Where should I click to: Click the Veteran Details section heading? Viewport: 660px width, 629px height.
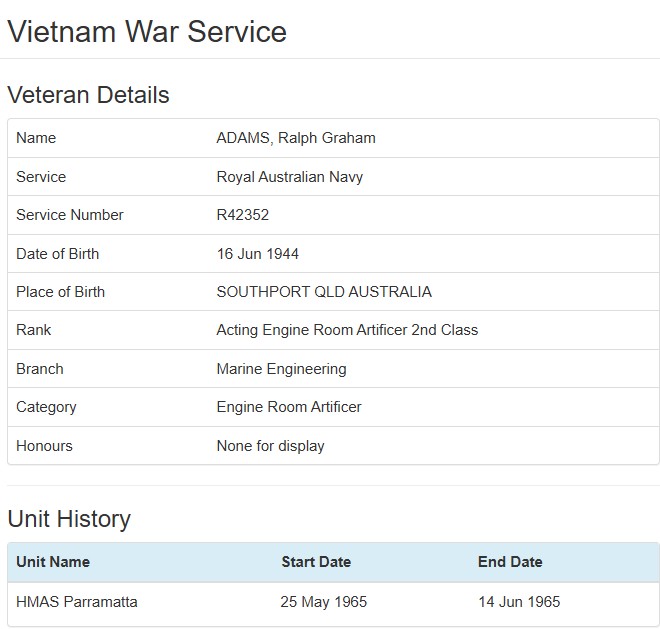click(x=88, y=95)
